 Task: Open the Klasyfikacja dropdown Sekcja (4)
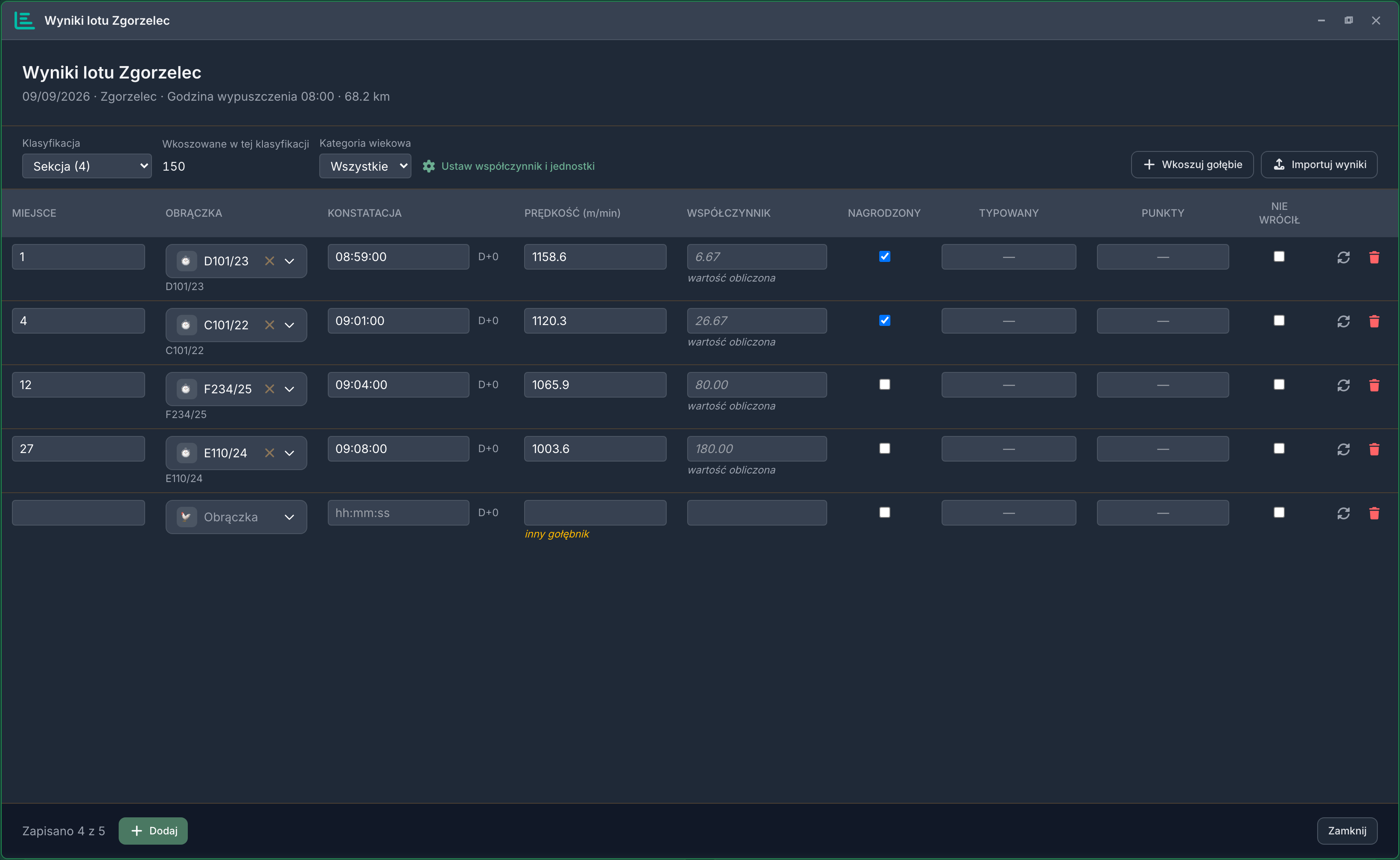(x=87, y=166)
